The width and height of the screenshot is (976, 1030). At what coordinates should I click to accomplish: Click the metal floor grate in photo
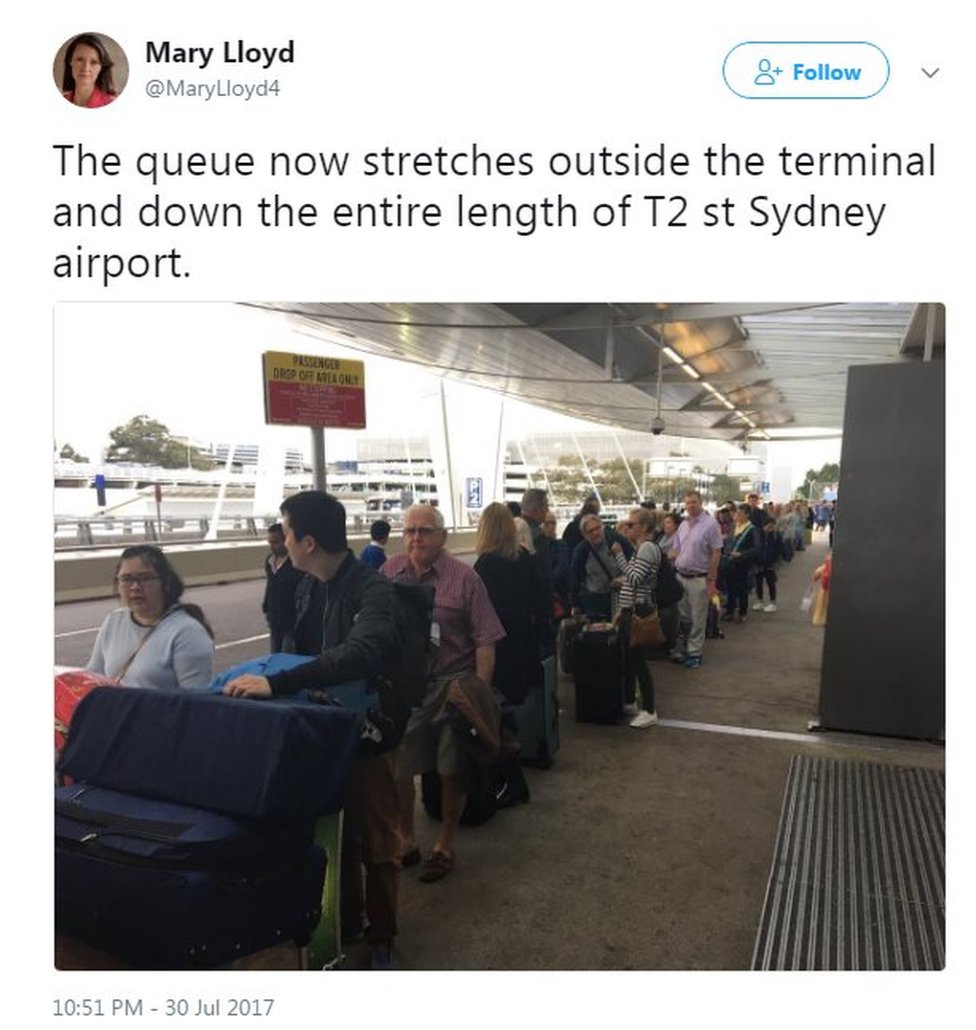point(849,863)
